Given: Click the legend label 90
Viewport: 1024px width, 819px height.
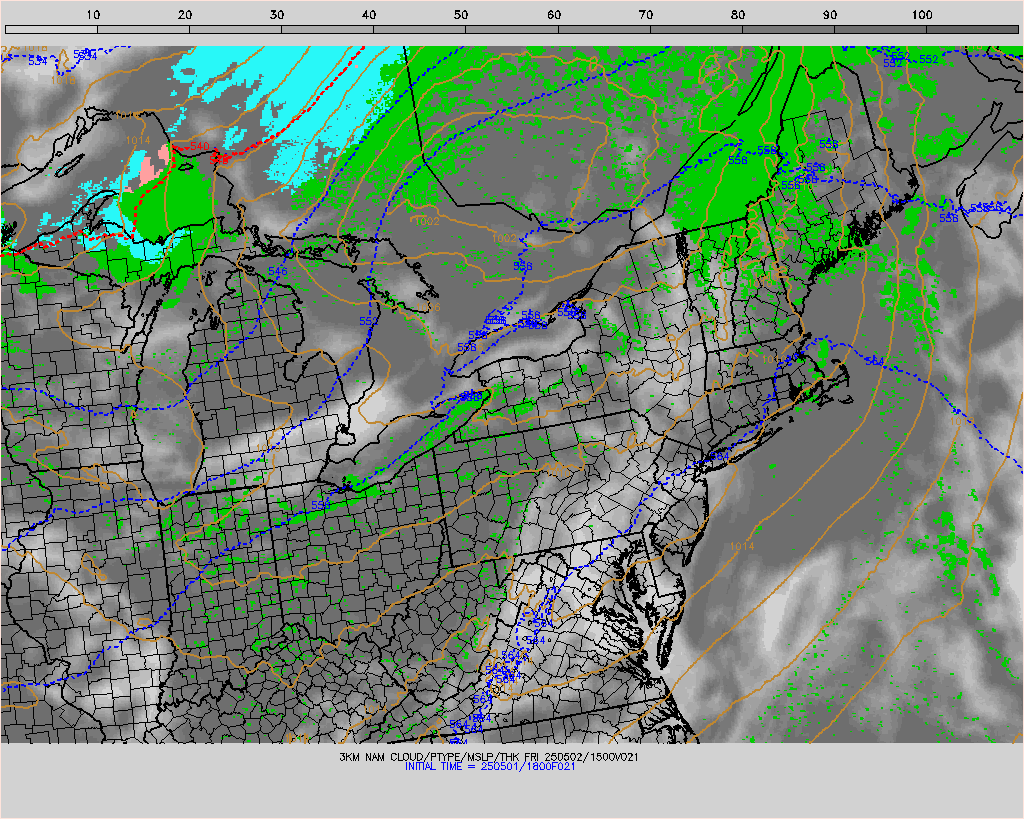Looking at the screenshot, I should coord(830,14).
